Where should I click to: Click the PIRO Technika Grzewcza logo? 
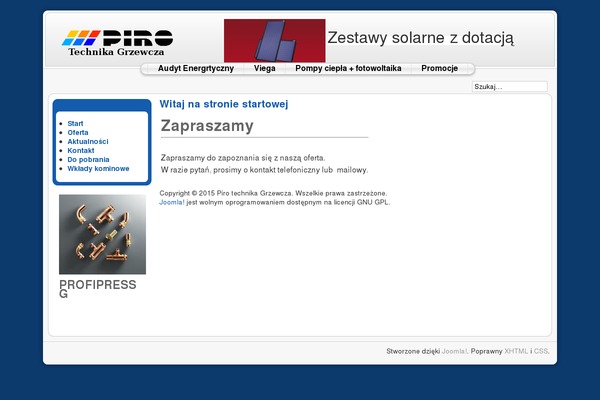pyautogui.click(x=117, y=43)
